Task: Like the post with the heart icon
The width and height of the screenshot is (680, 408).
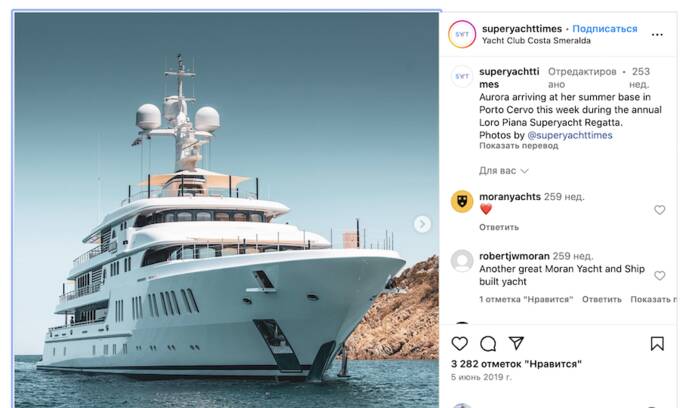Action: (459, 344)
